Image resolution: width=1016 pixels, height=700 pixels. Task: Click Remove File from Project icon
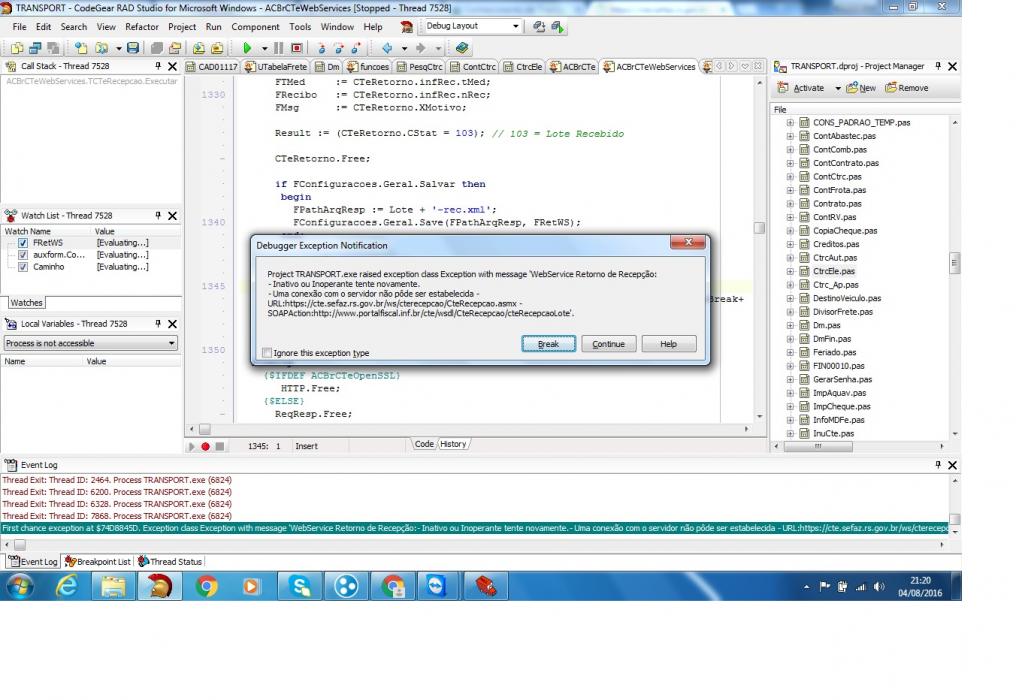217,48
